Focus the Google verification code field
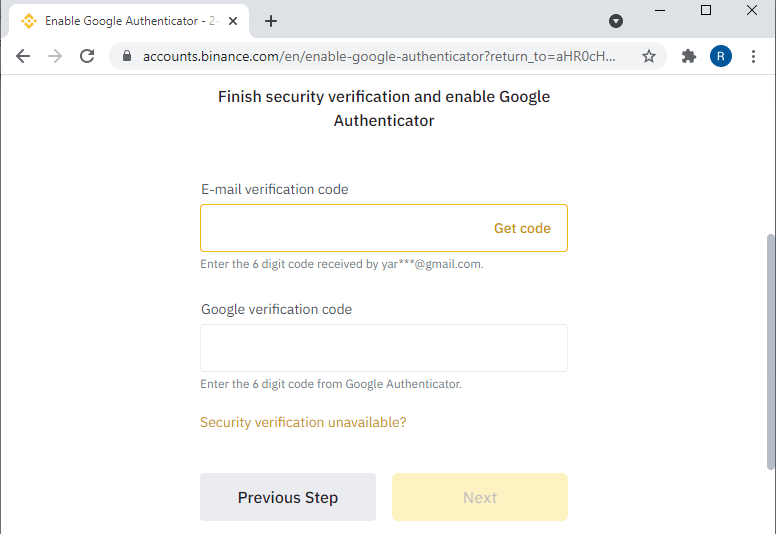Screen dimensions: 776x538 [x=384, y=348]
